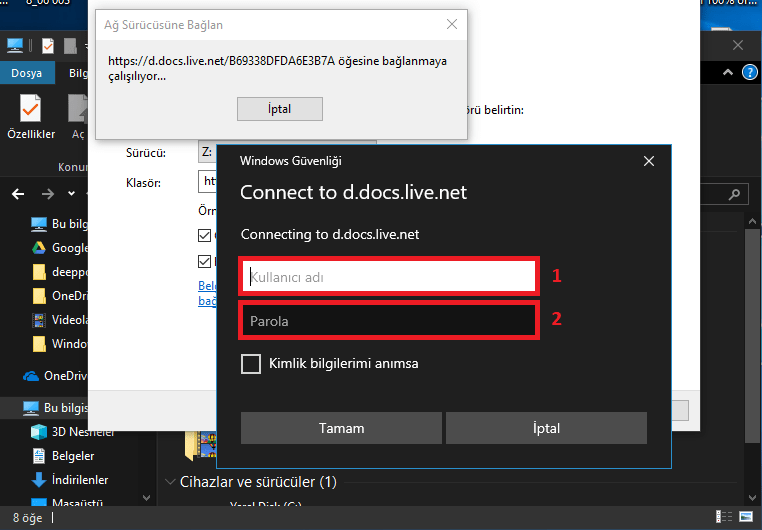Open Belgeler folder in navigation tree
762x530 pixels.
point(62,456)
